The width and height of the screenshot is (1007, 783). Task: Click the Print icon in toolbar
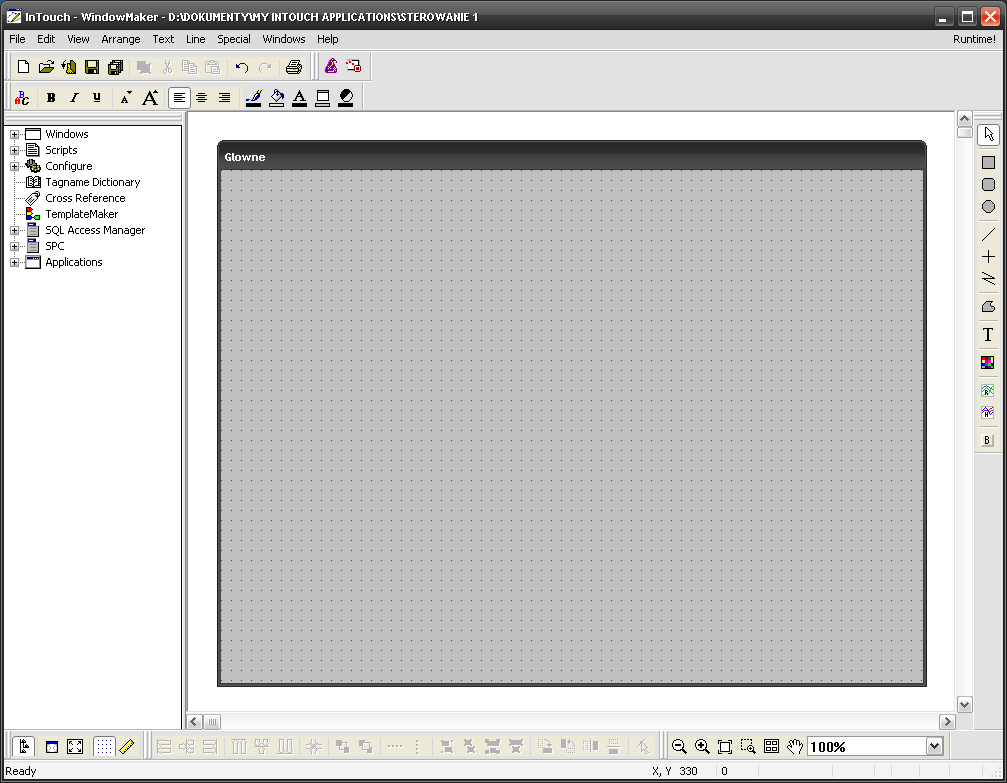293,67
